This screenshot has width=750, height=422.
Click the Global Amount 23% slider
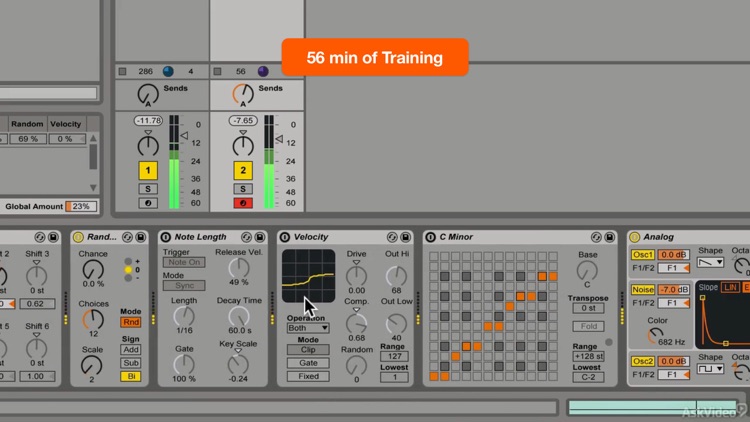click(x=81, y=206)
